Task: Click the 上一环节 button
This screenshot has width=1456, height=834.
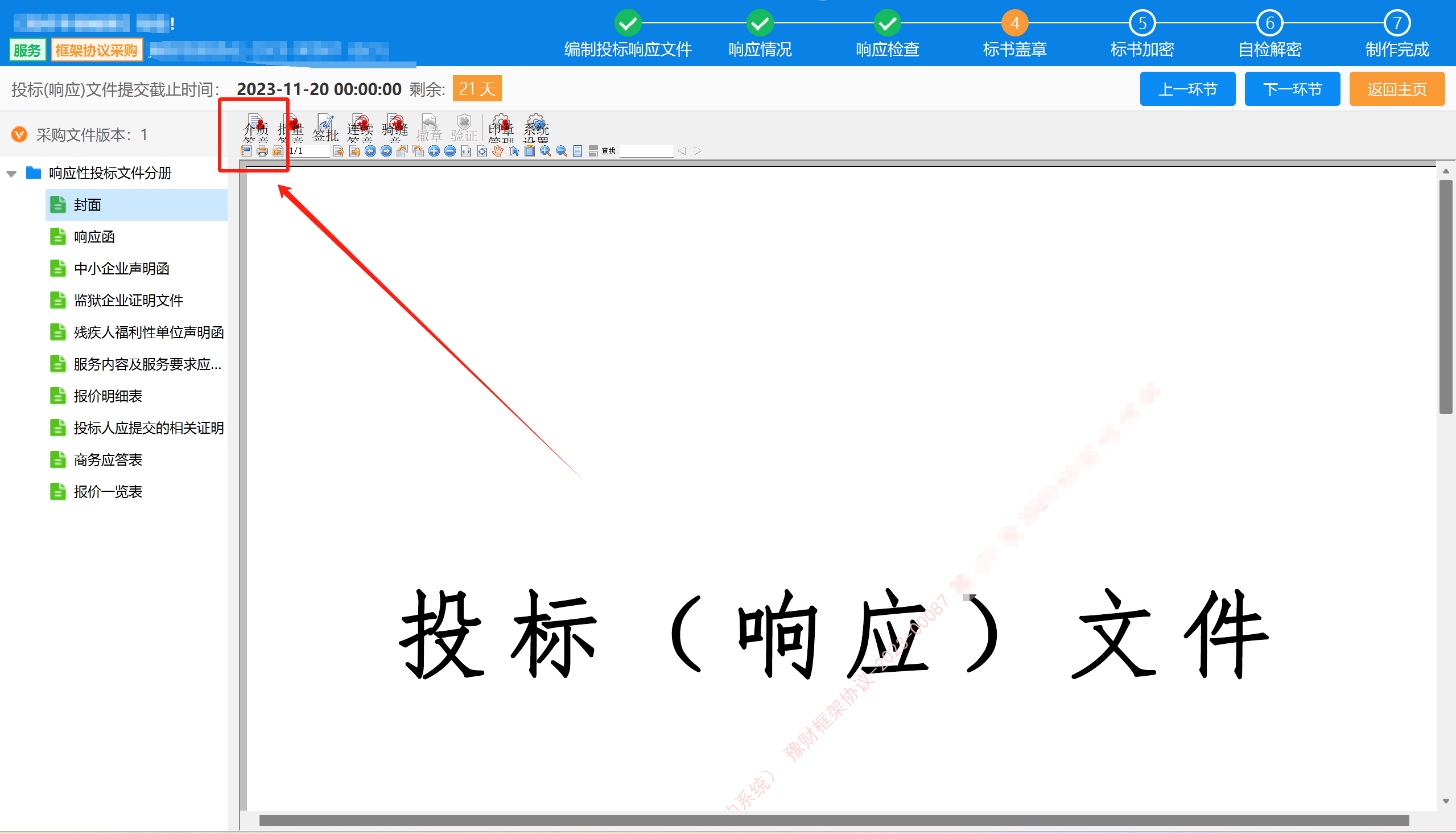Action: 1187,89
